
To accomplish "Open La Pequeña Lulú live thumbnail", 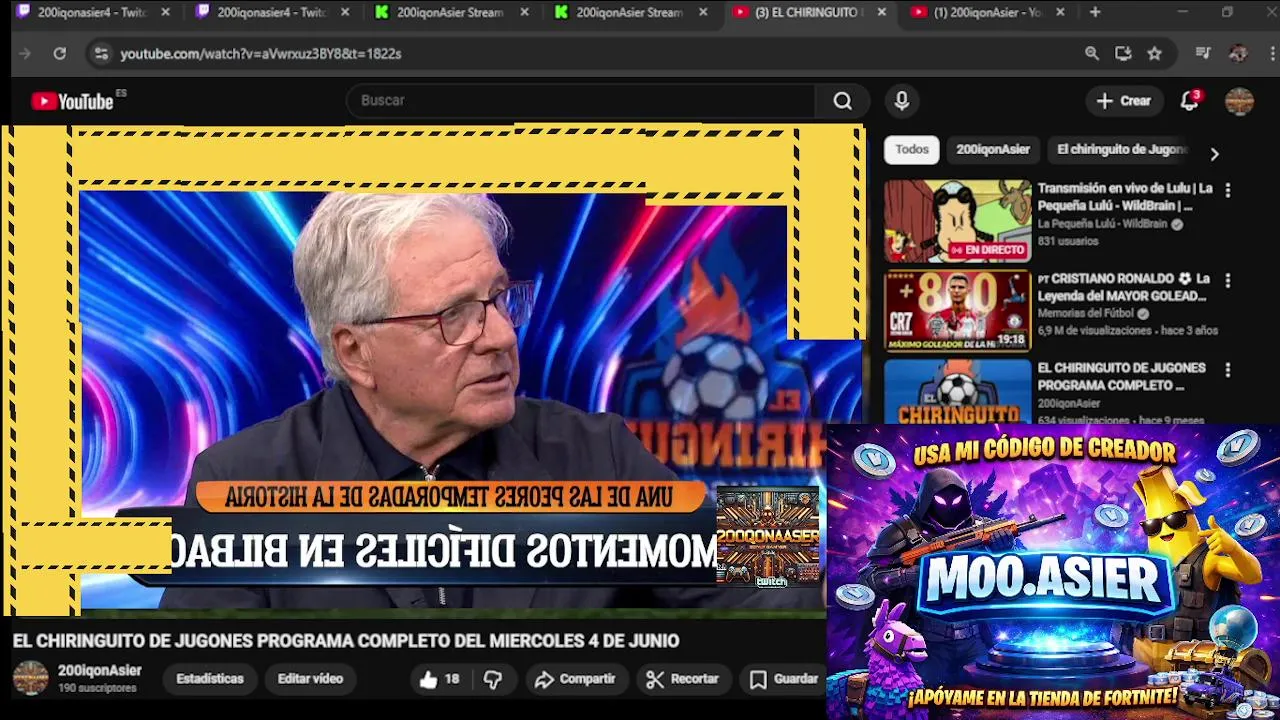I will click(x=957, y=221).
